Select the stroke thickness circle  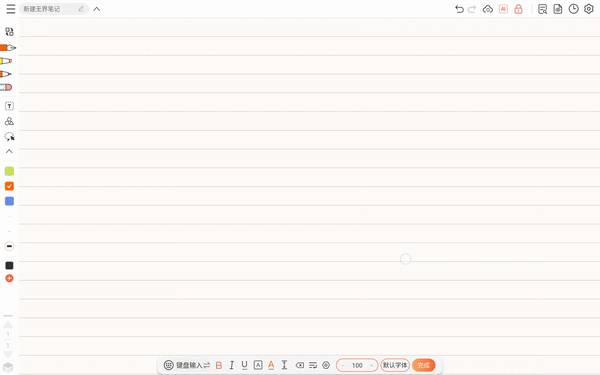click(9, 246)
